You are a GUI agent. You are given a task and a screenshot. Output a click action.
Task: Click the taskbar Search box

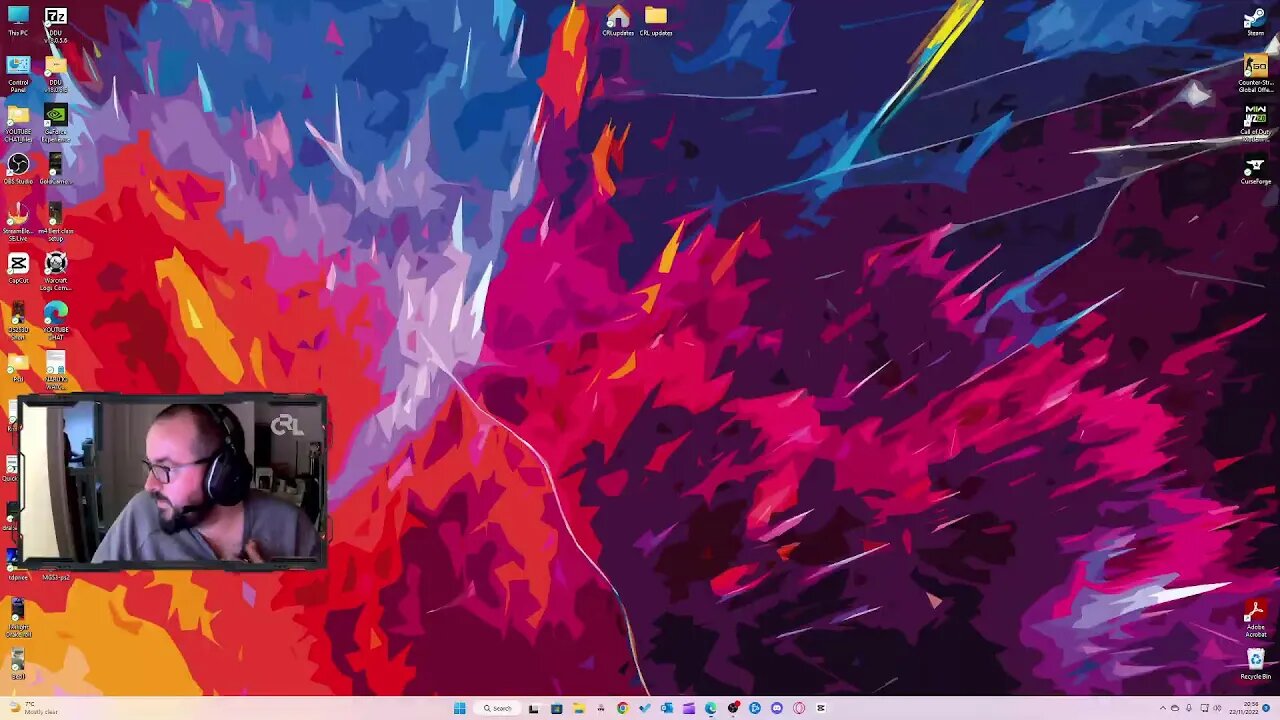point(497,708)
